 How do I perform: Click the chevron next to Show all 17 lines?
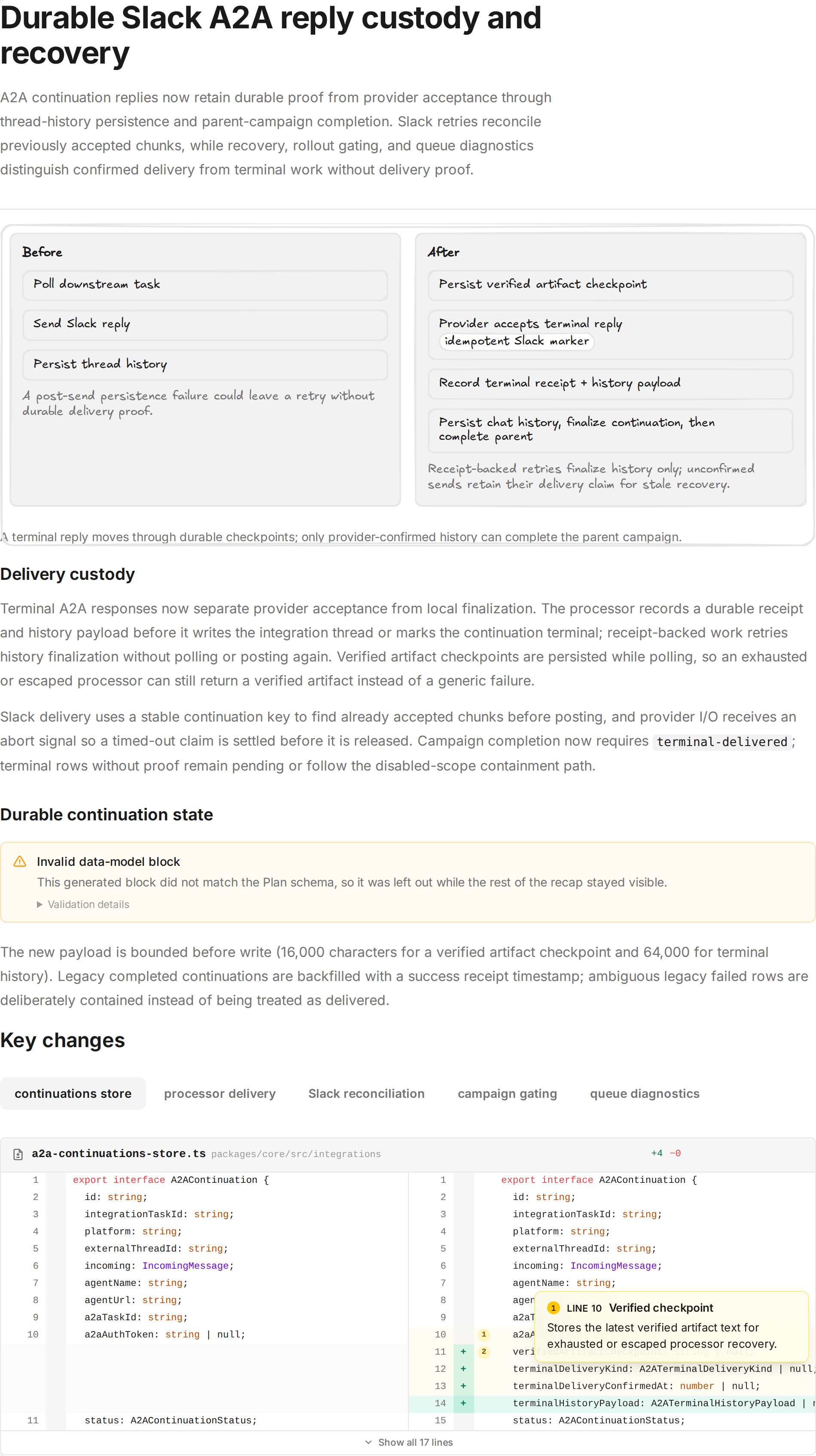point(368,1442)
